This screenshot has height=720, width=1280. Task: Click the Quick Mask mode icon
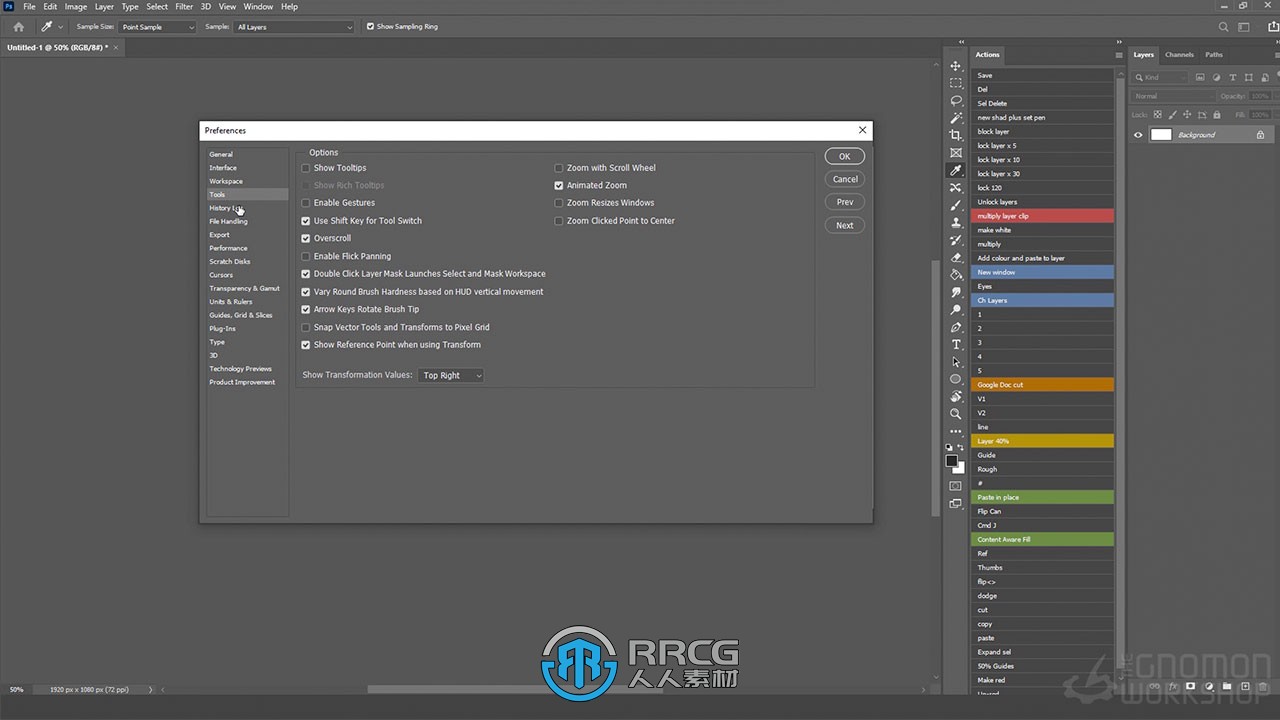click(x=956, y=486)
